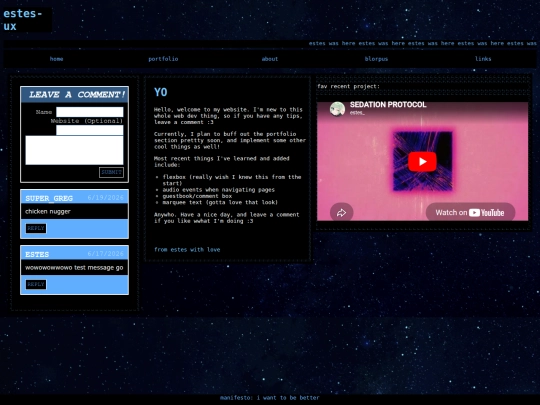Click 'audio events when navigating pages' bullet
540x405 pixels.
pos(219,190)
